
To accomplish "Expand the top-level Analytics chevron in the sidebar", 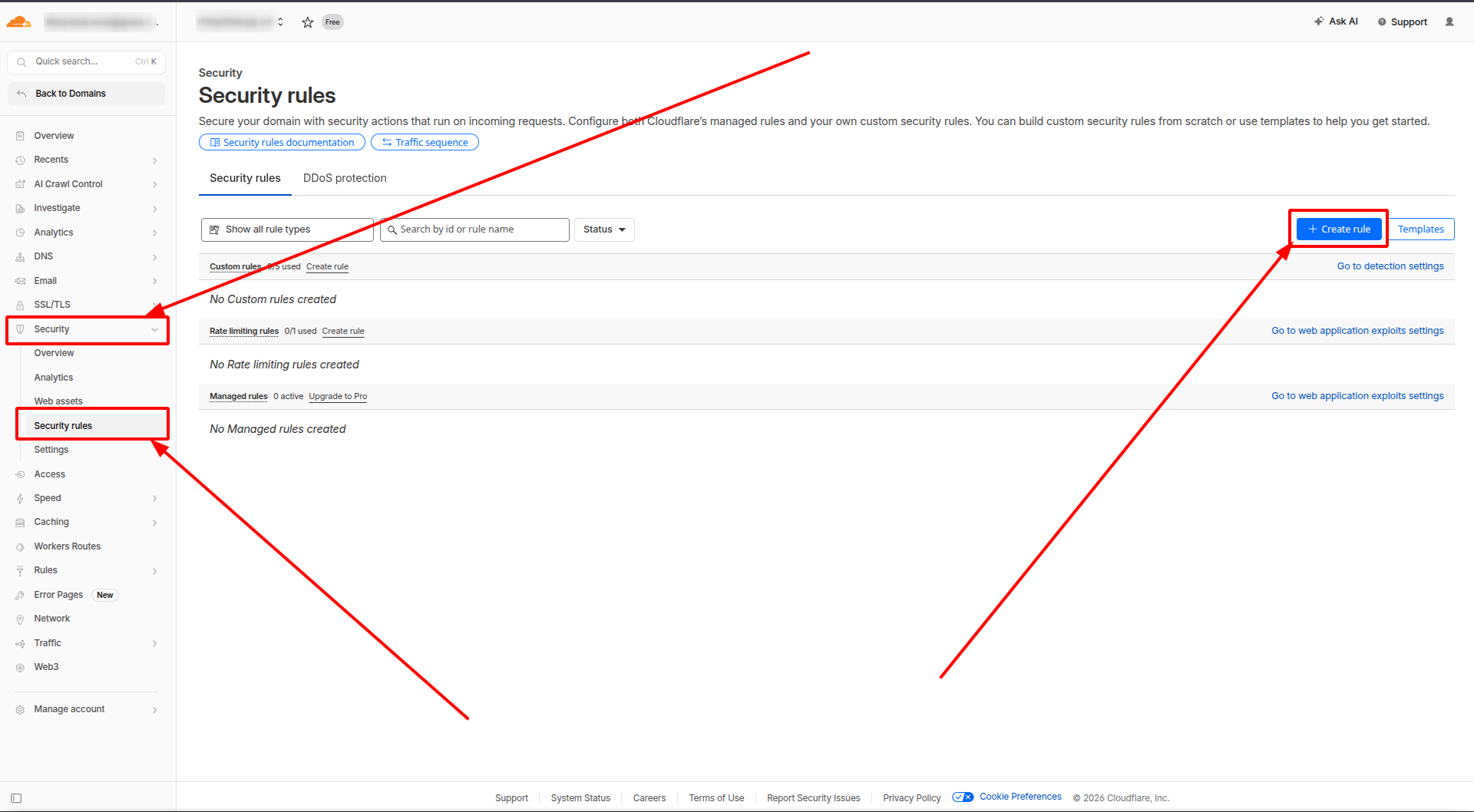I will [x=155, y=233].
